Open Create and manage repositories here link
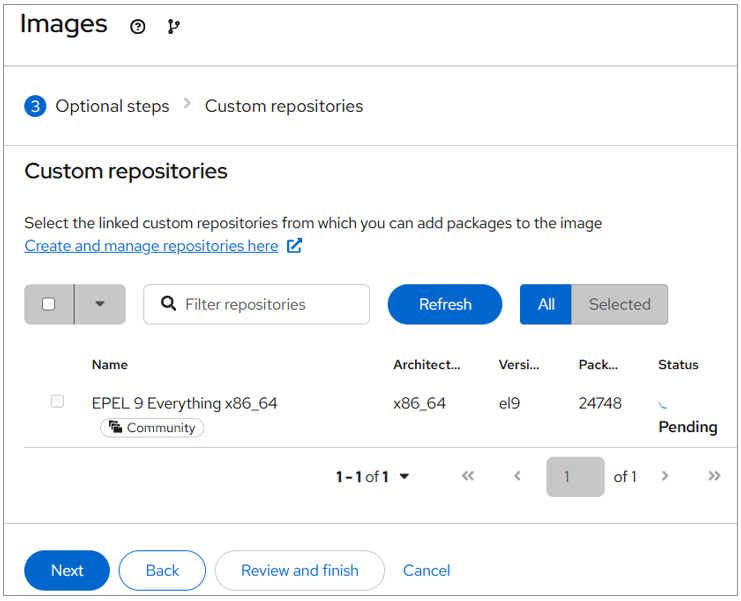The image size is (741, 601). click(x=151, y=246)
